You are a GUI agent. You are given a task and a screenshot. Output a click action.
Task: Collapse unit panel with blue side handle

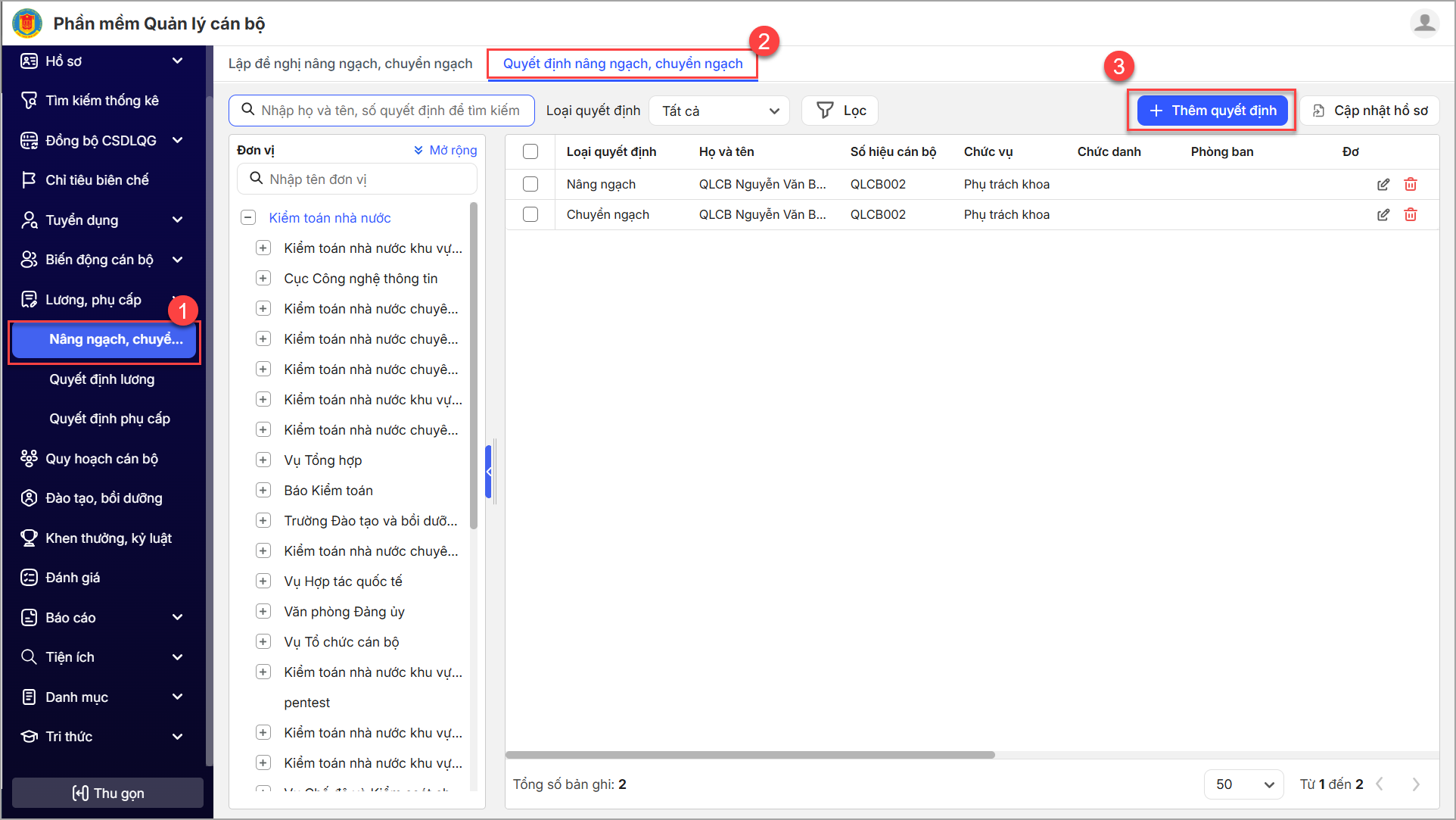489,472
